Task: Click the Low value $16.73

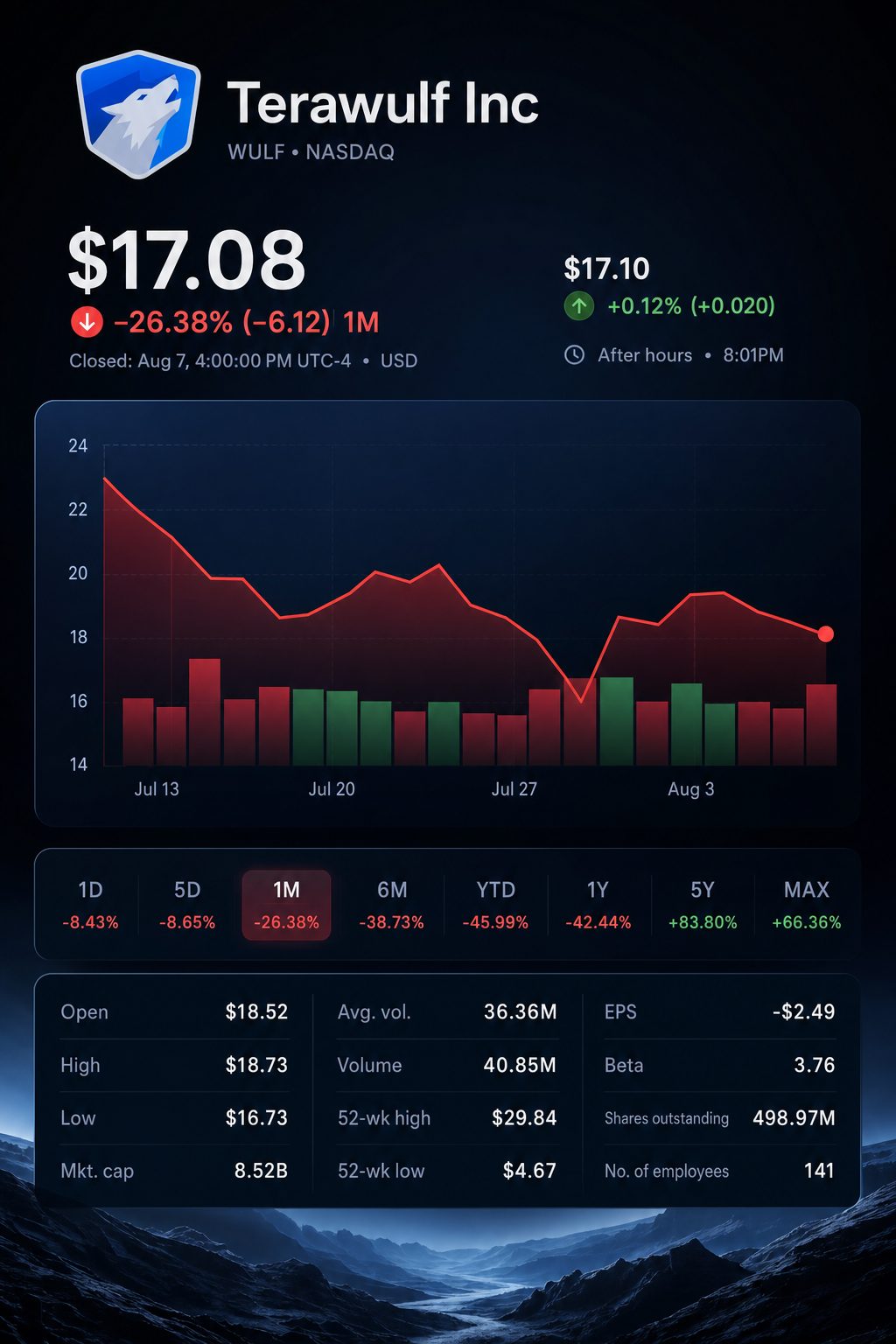Action: click(x=256, y=1118)
